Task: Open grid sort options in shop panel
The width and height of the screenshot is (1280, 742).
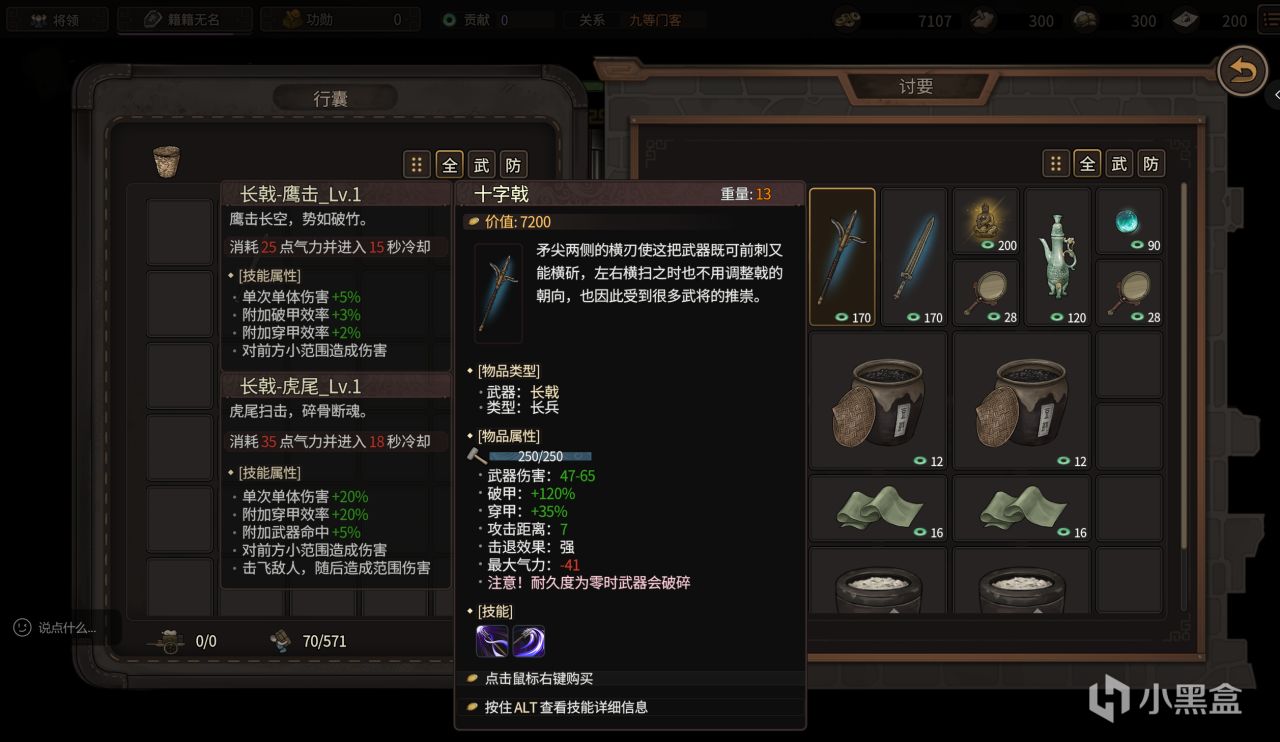Action: coord(1055,163)
